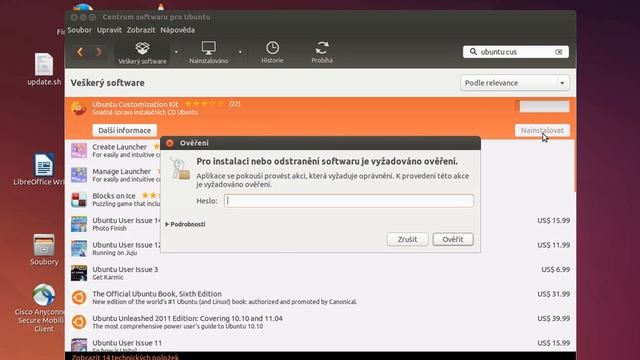This screenshot has width=640, height=360.
Task: Expand the Veškerý software dropdown arrow
Action: click(x=176, y=52)
